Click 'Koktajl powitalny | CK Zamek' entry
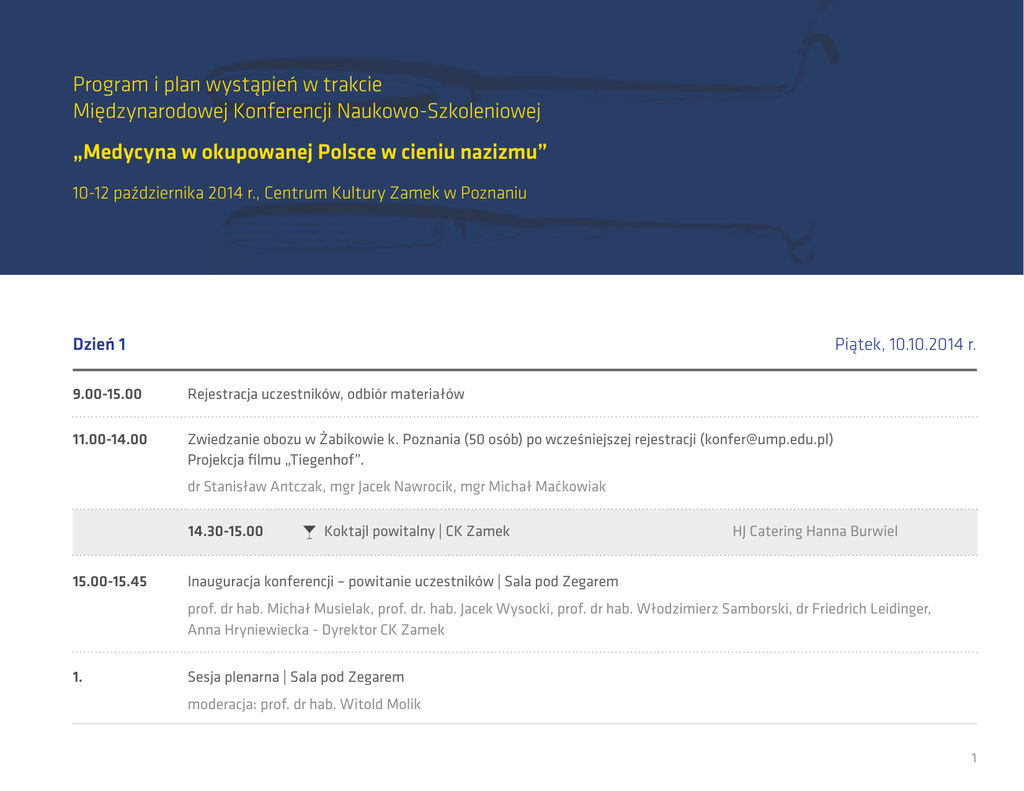Viewport: 1024px width, 791px height. click(x=417, y=532)
